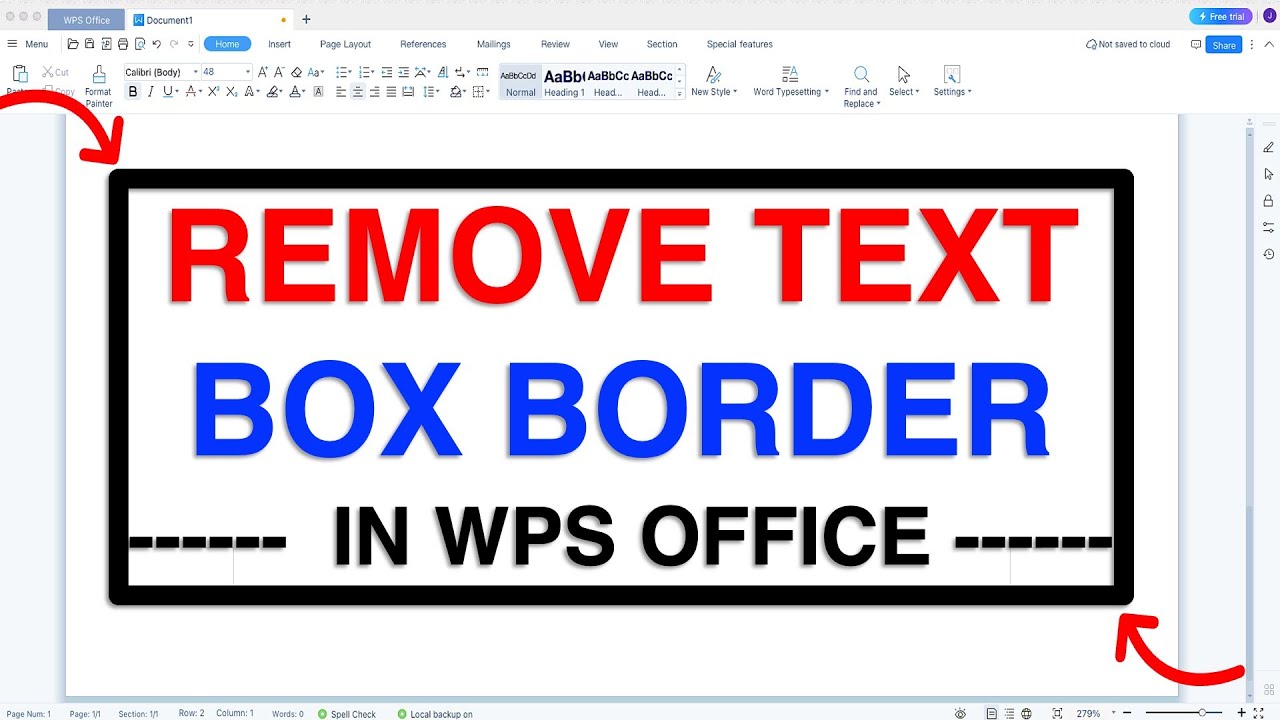
Task: Switch to the References tab
Action: [423, 44]
